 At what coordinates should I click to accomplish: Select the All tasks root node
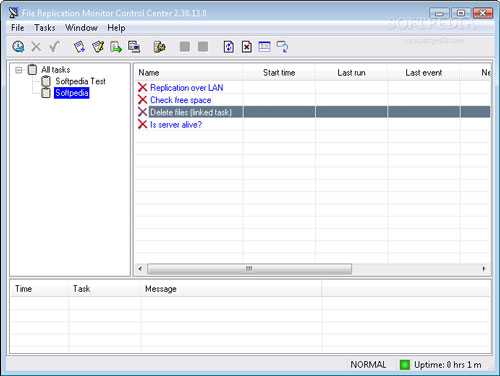(56, 70)
